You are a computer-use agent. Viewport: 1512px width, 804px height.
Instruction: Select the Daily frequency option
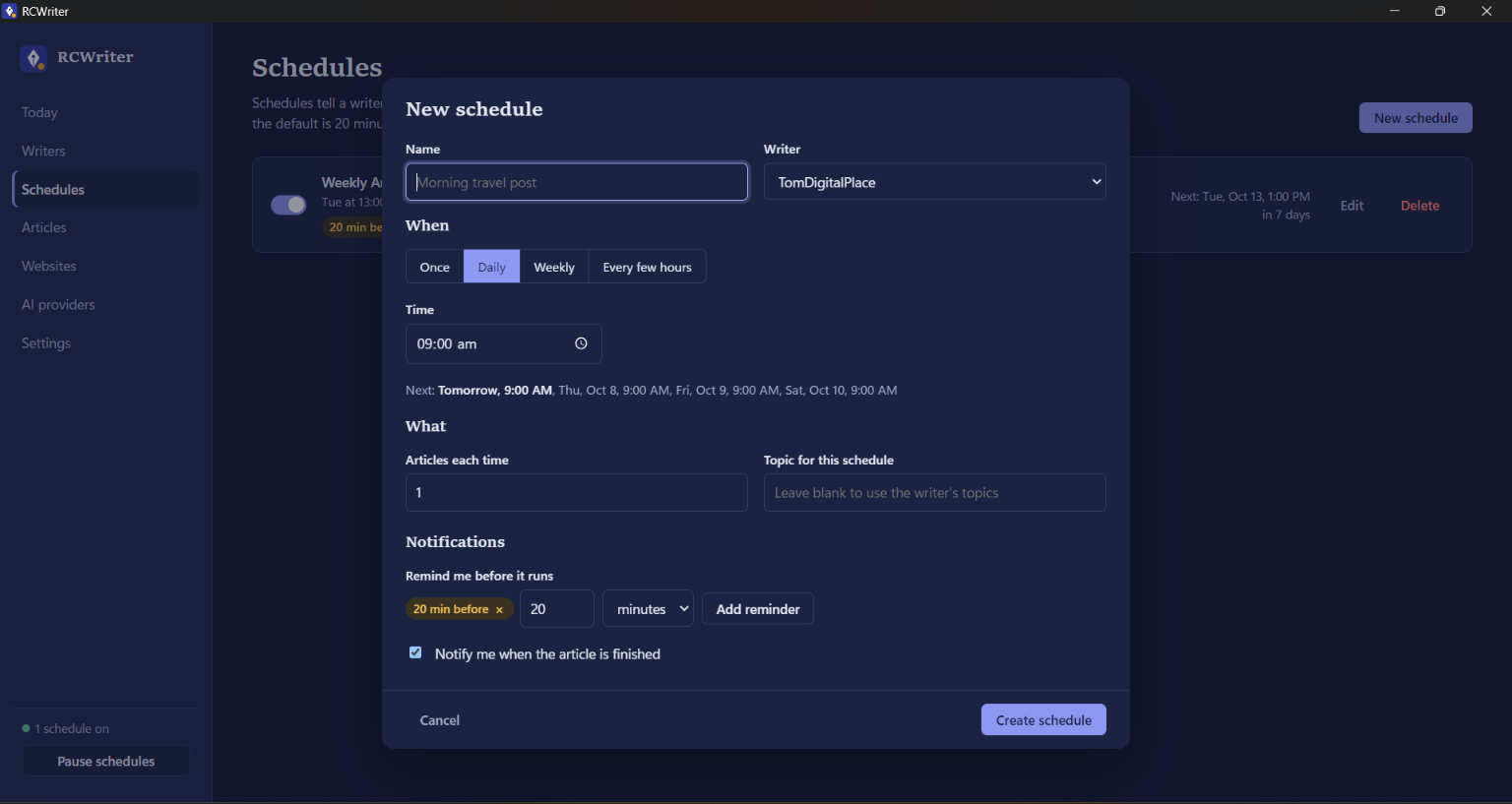pos(491,267)
